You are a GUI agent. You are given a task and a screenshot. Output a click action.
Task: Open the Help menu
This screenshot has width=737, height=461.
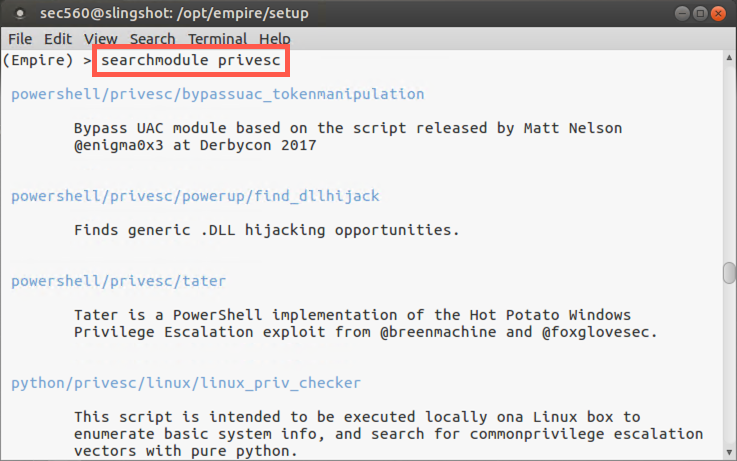pos(274,39)
